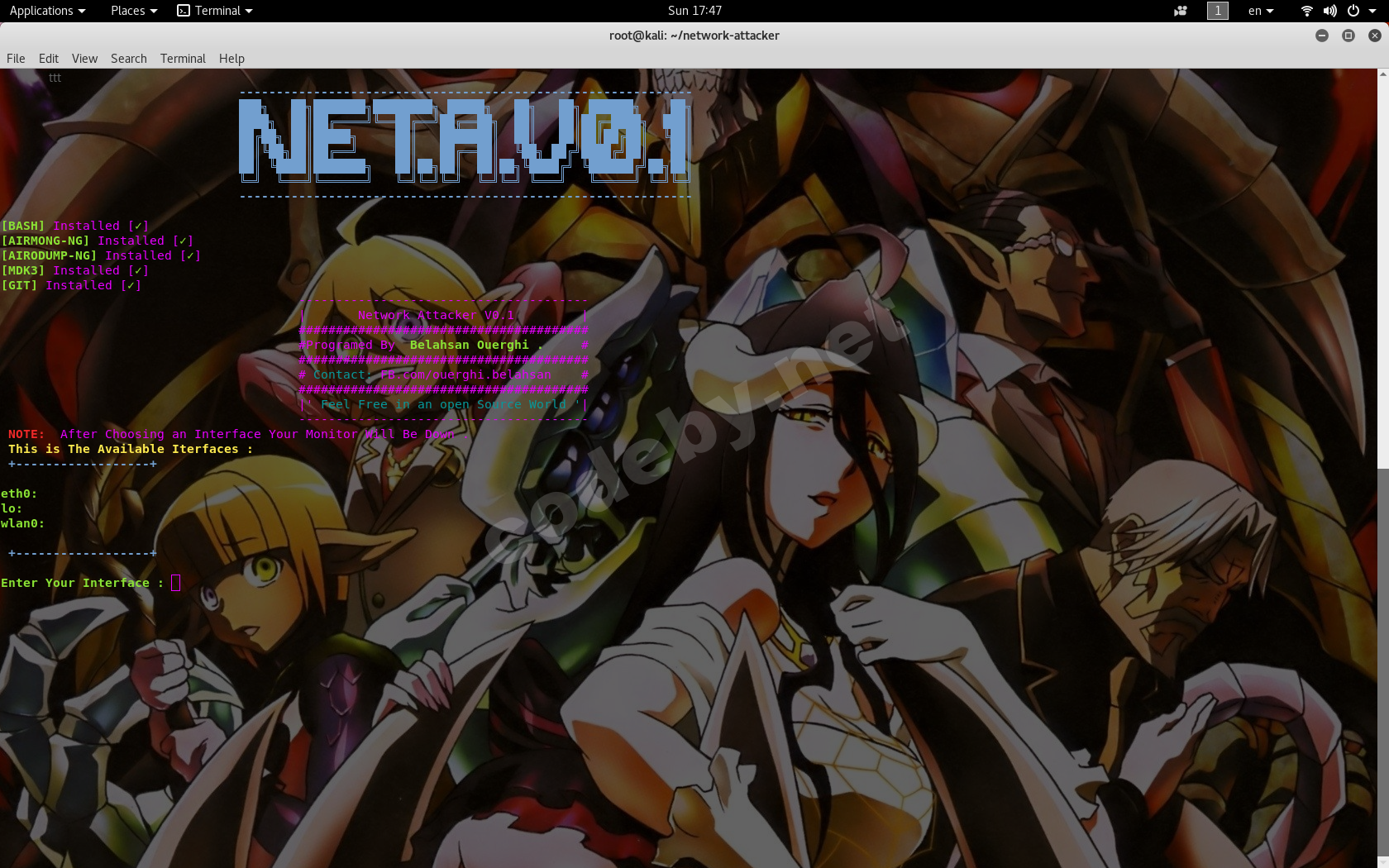
Task: Open the Places dropdown
Action: pos(133,11)
